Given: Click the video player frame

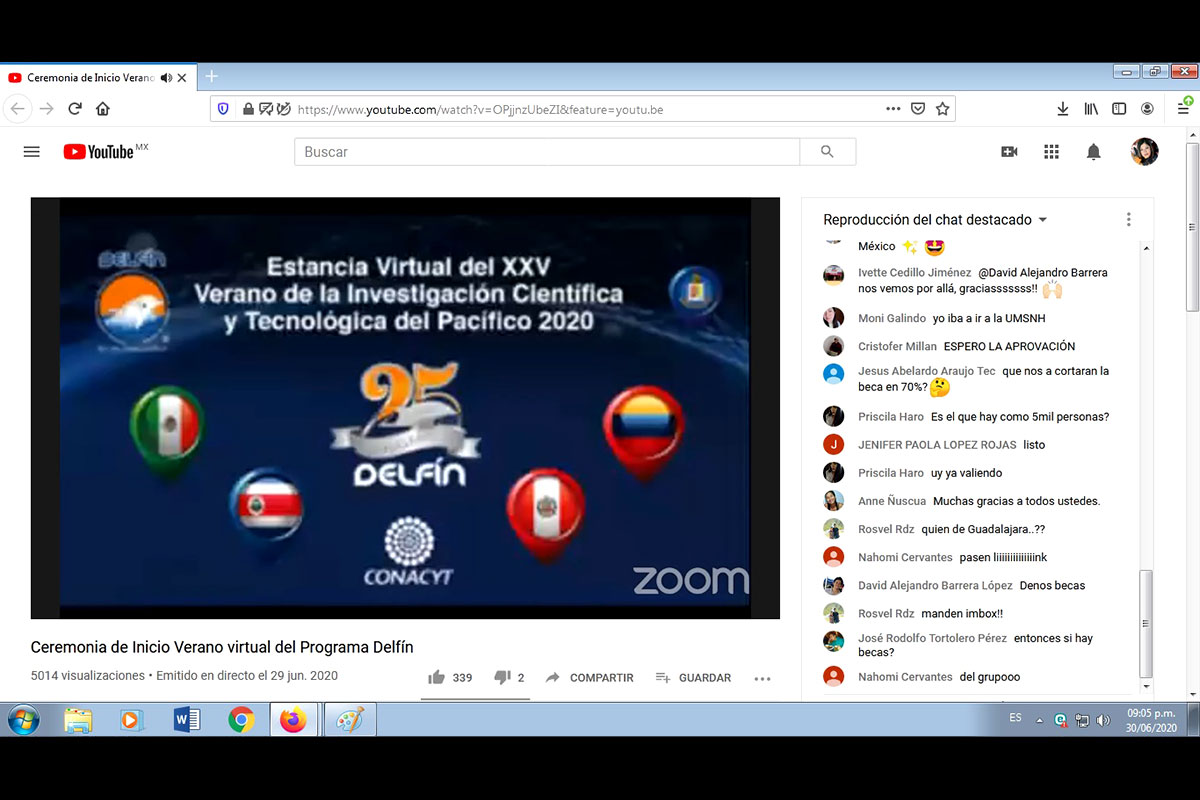Looking at the screenshot, I should pyautogui.click(x=405, y=408).
